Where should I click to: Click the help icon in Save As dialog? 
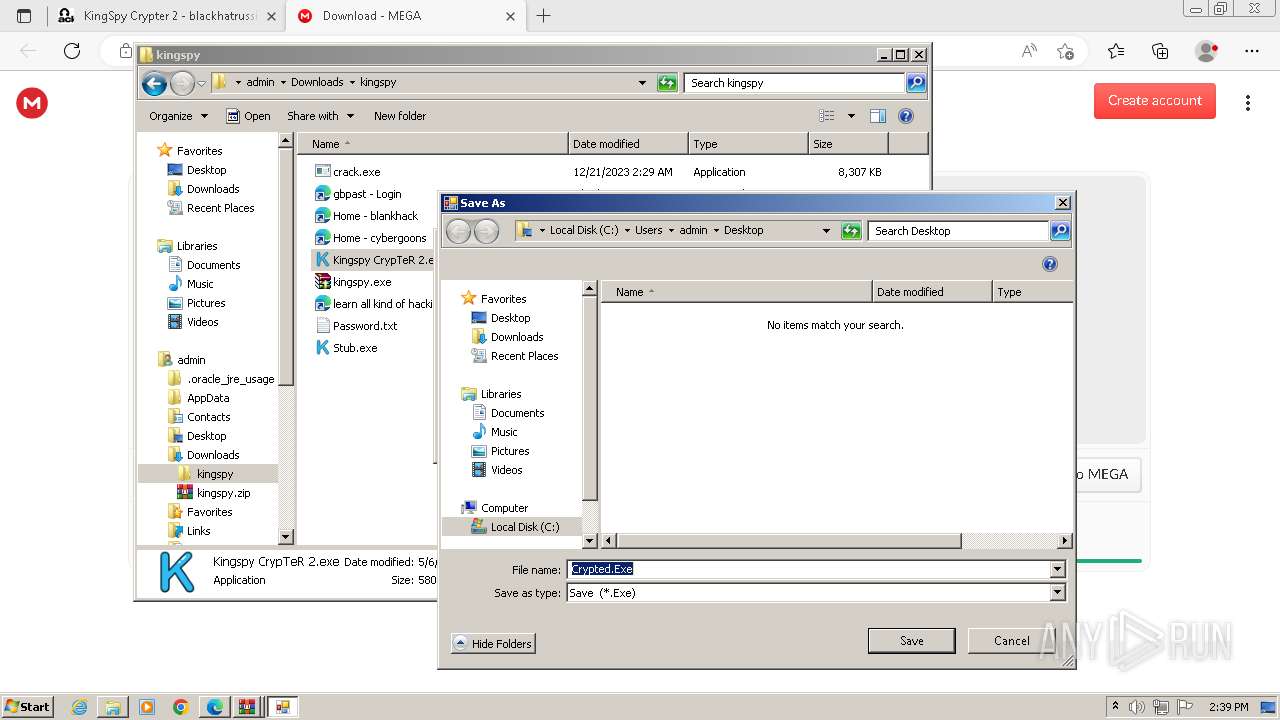coord(1049,264)
